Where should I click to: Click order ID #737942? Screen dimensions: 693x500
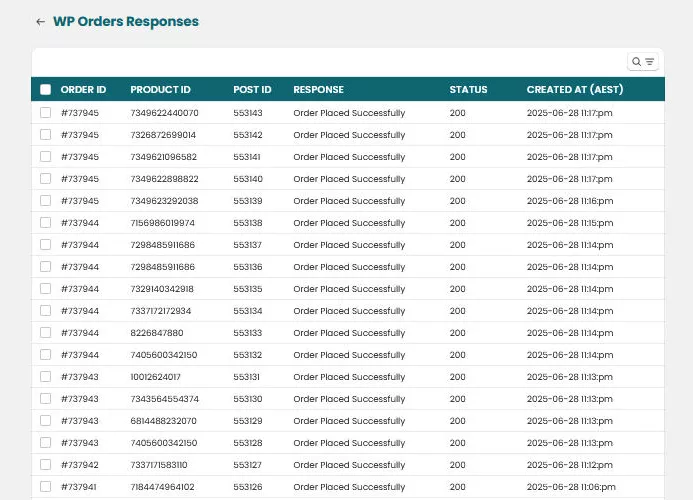click(80, 465)
